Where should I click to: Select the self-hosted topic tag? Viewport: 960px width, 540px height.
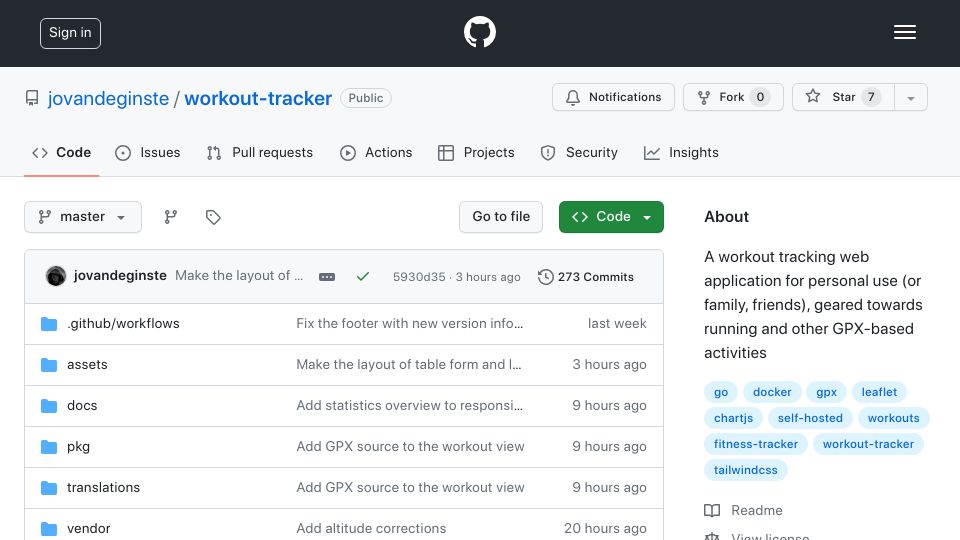coord(810,418)
